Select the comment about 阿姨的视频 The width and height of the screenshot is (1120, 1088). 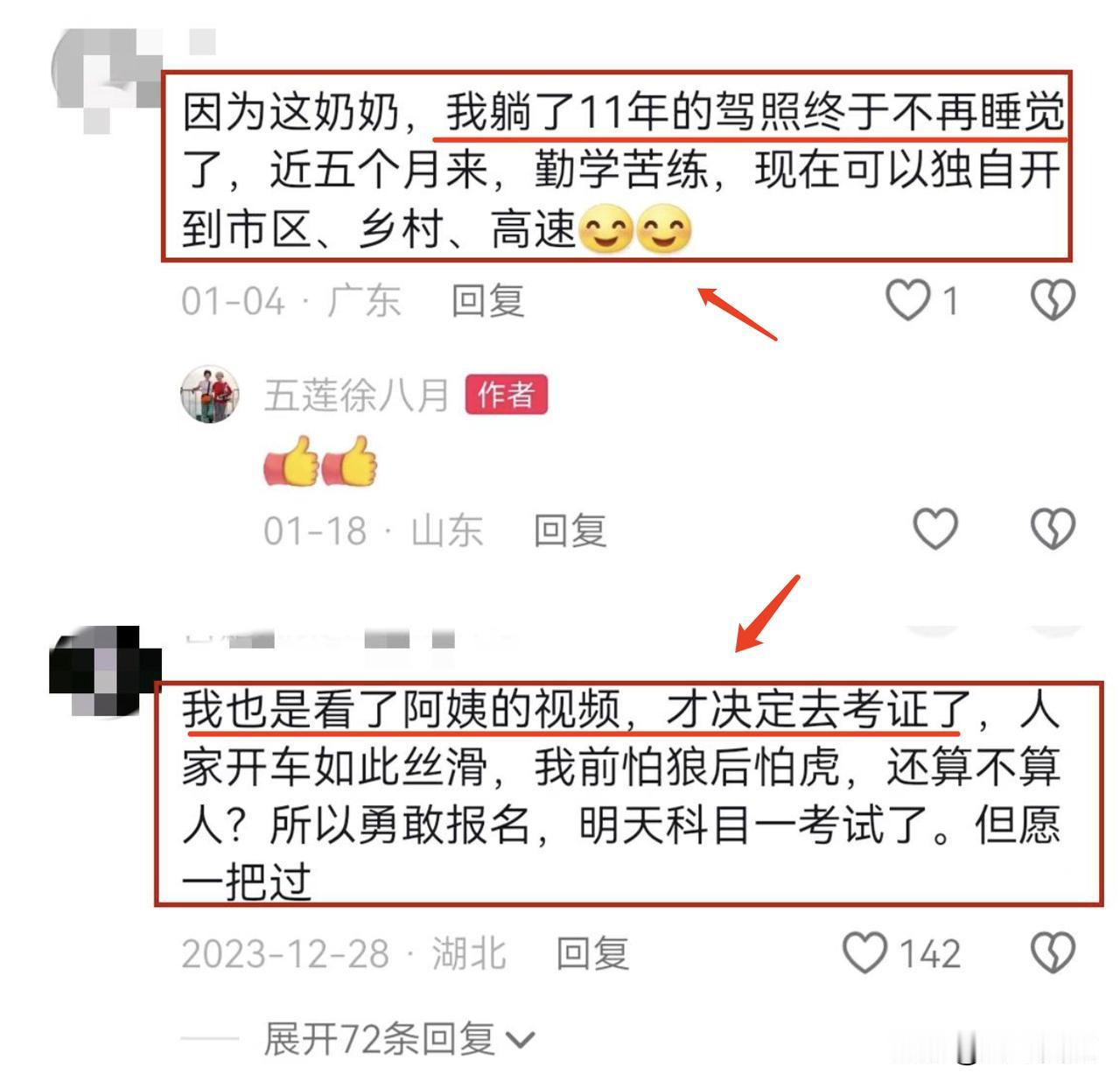(628, 794)
